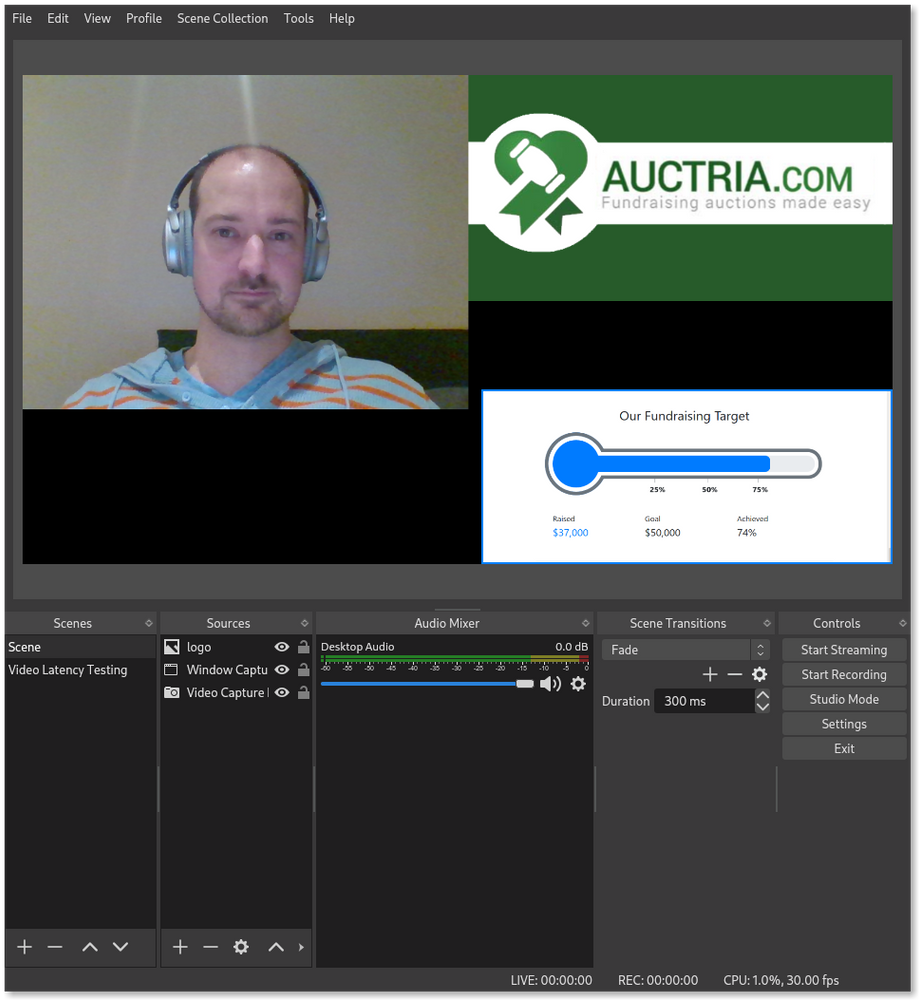Pop out the Scene Transitions dock panel
Viewport: 919px width, 1000px height.
point(767,623)
